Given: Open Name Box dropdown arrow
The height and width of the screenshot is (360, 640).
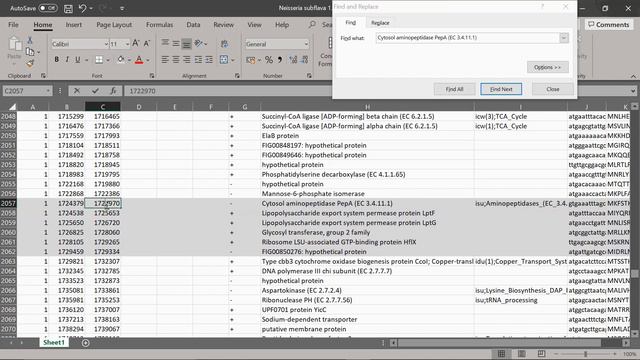Looking at the screenshot, I should pyautogui.click(x=48, y=91).
